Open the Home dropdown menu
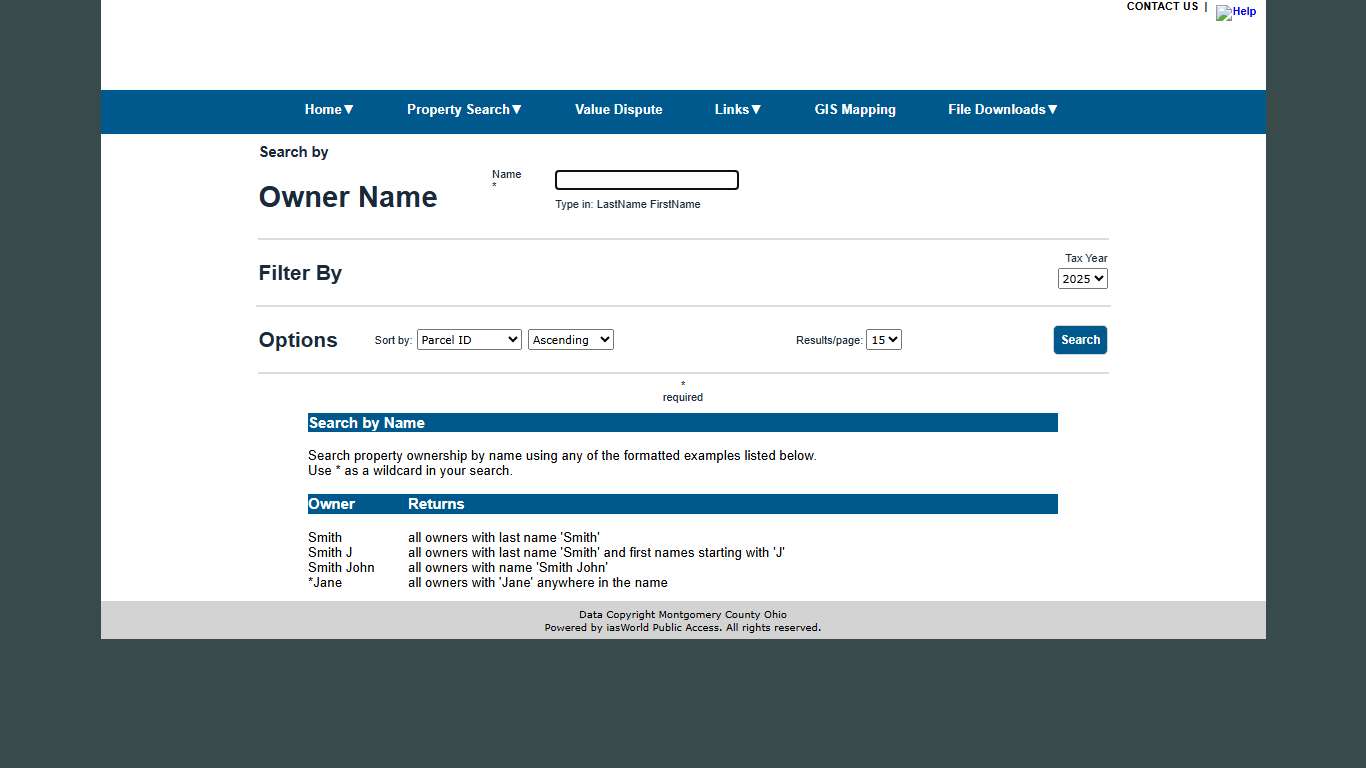 coord(328,110)
